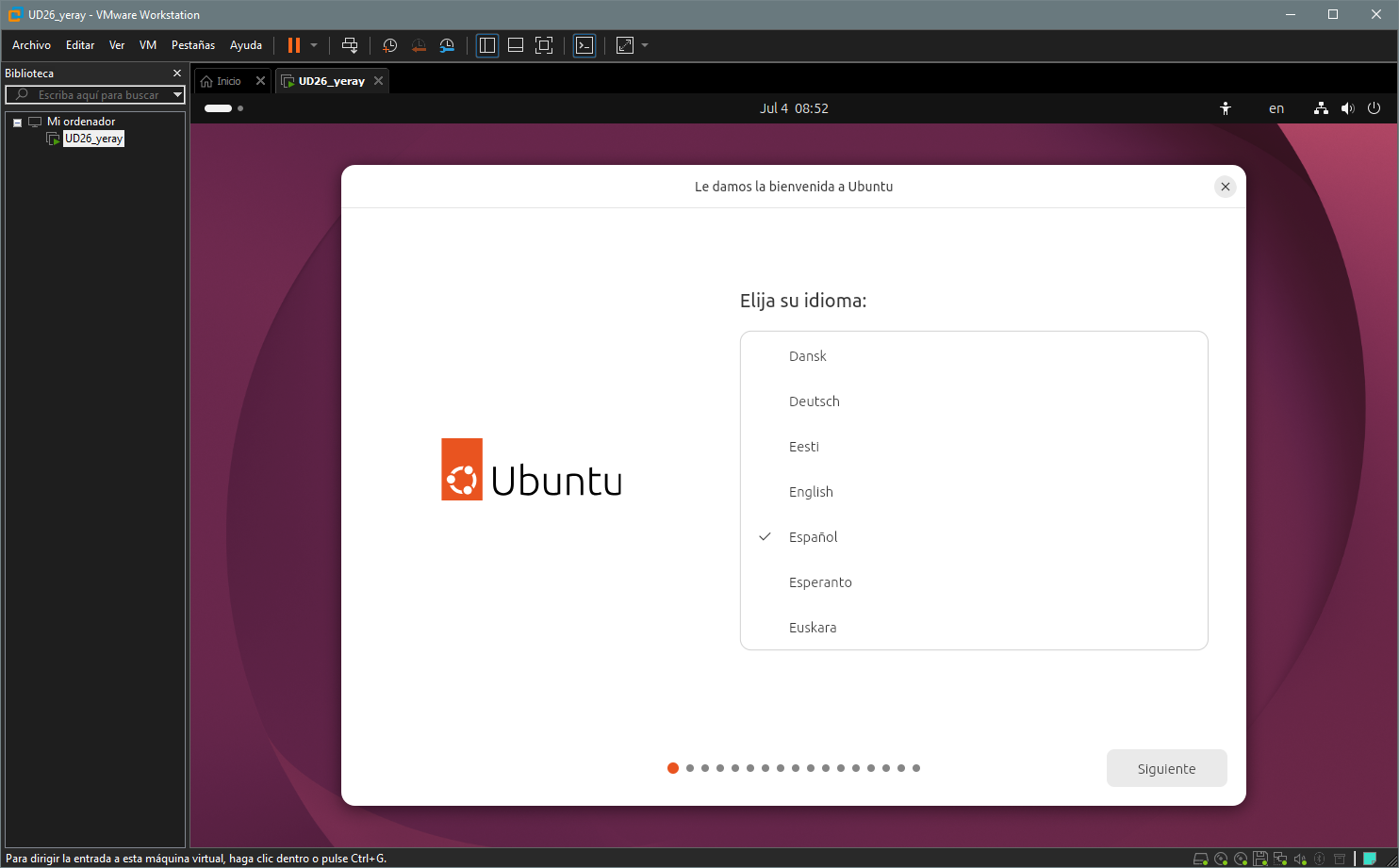Toggle the library sidebar view icon

tap(487, 45)
